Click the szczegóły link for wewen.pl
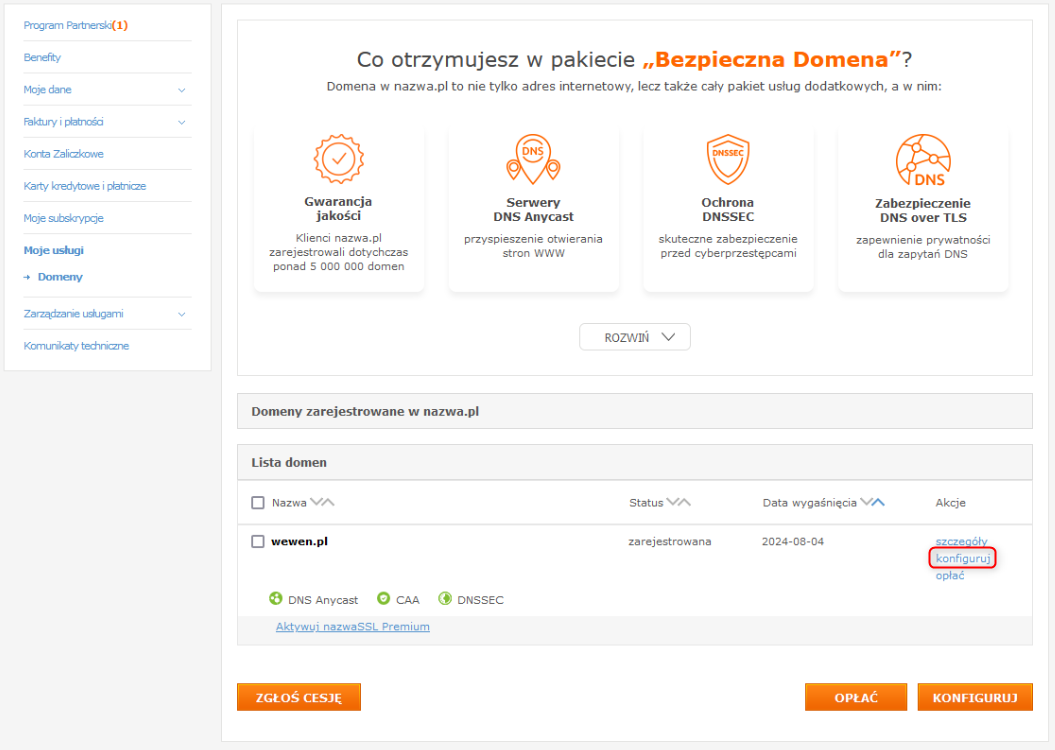 [961, 541]
